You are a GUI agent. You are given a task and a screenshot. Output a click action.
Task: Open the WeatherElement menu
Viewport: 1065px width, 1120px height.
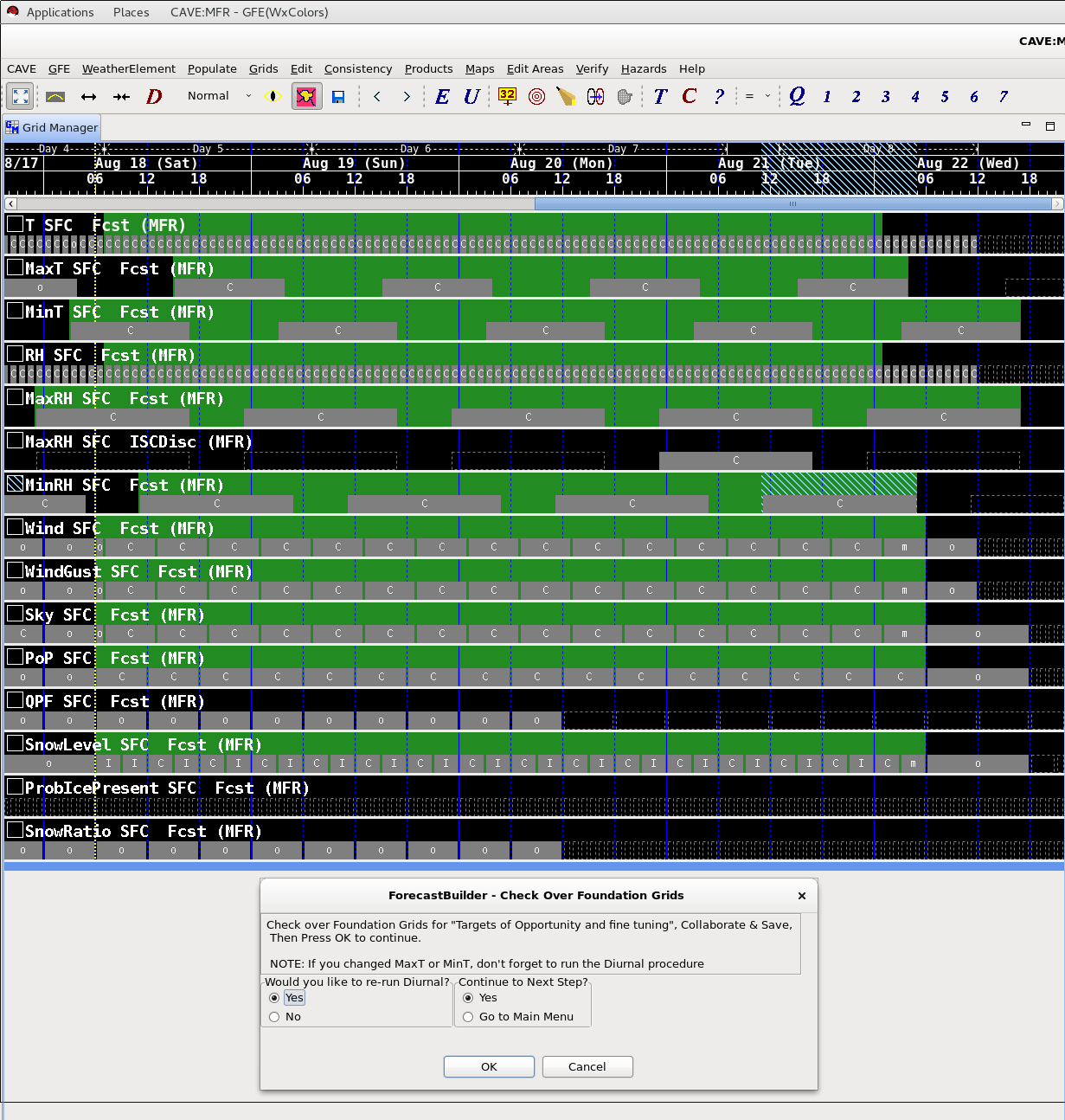tap(128, 68)
